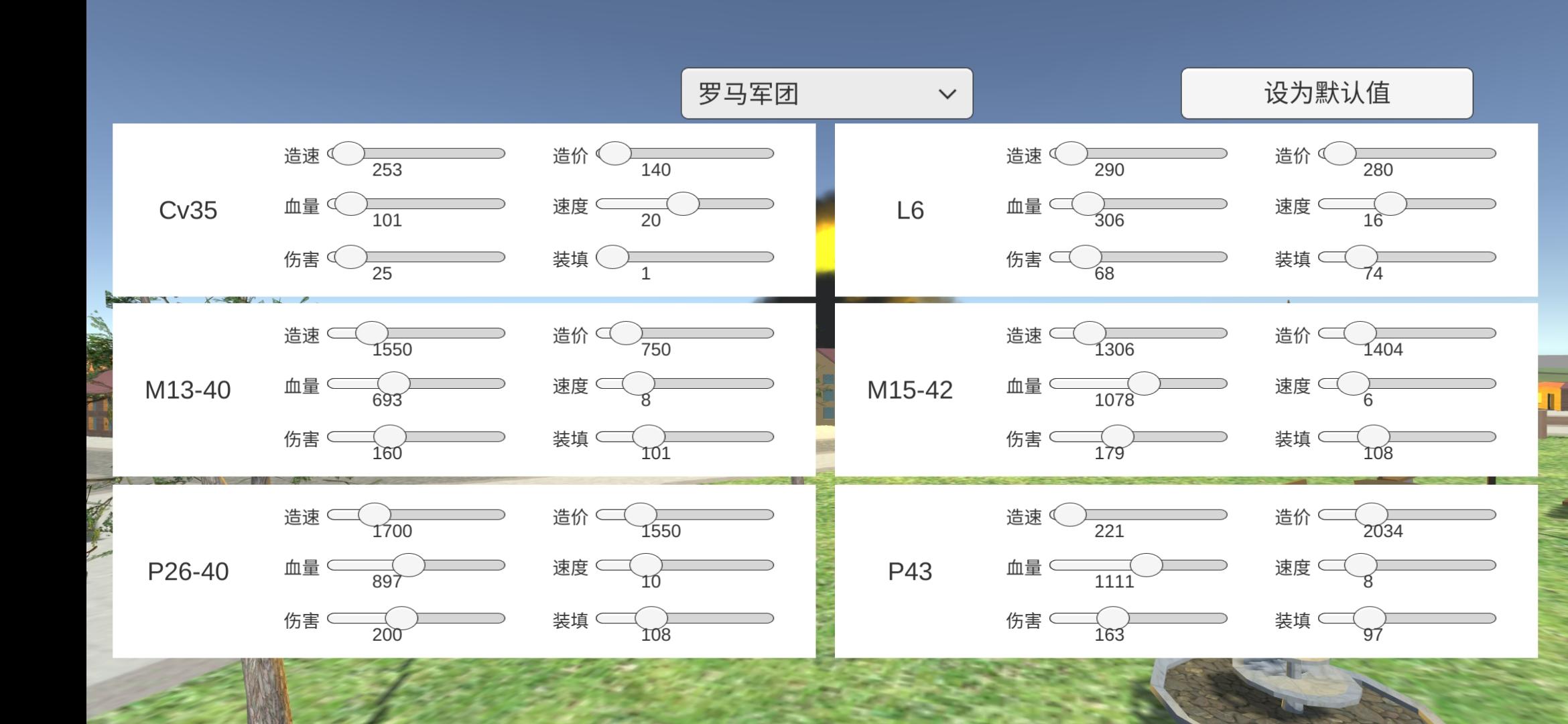Click the Cv35 造速 value 253
The image size is (1568, 724).
click(387, 170)
